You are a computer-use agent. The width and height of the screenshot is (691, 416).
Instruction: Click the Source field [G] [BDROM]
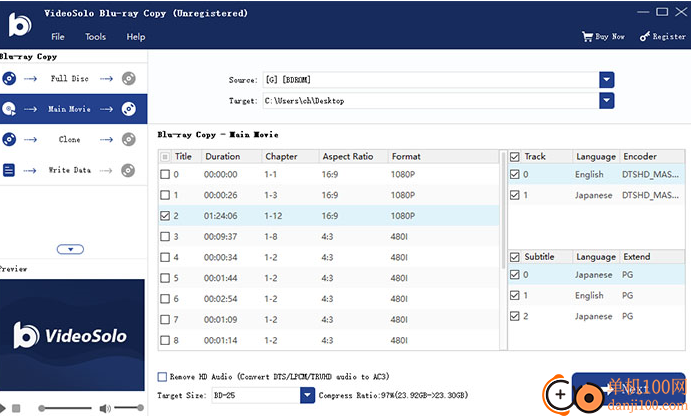431,80
